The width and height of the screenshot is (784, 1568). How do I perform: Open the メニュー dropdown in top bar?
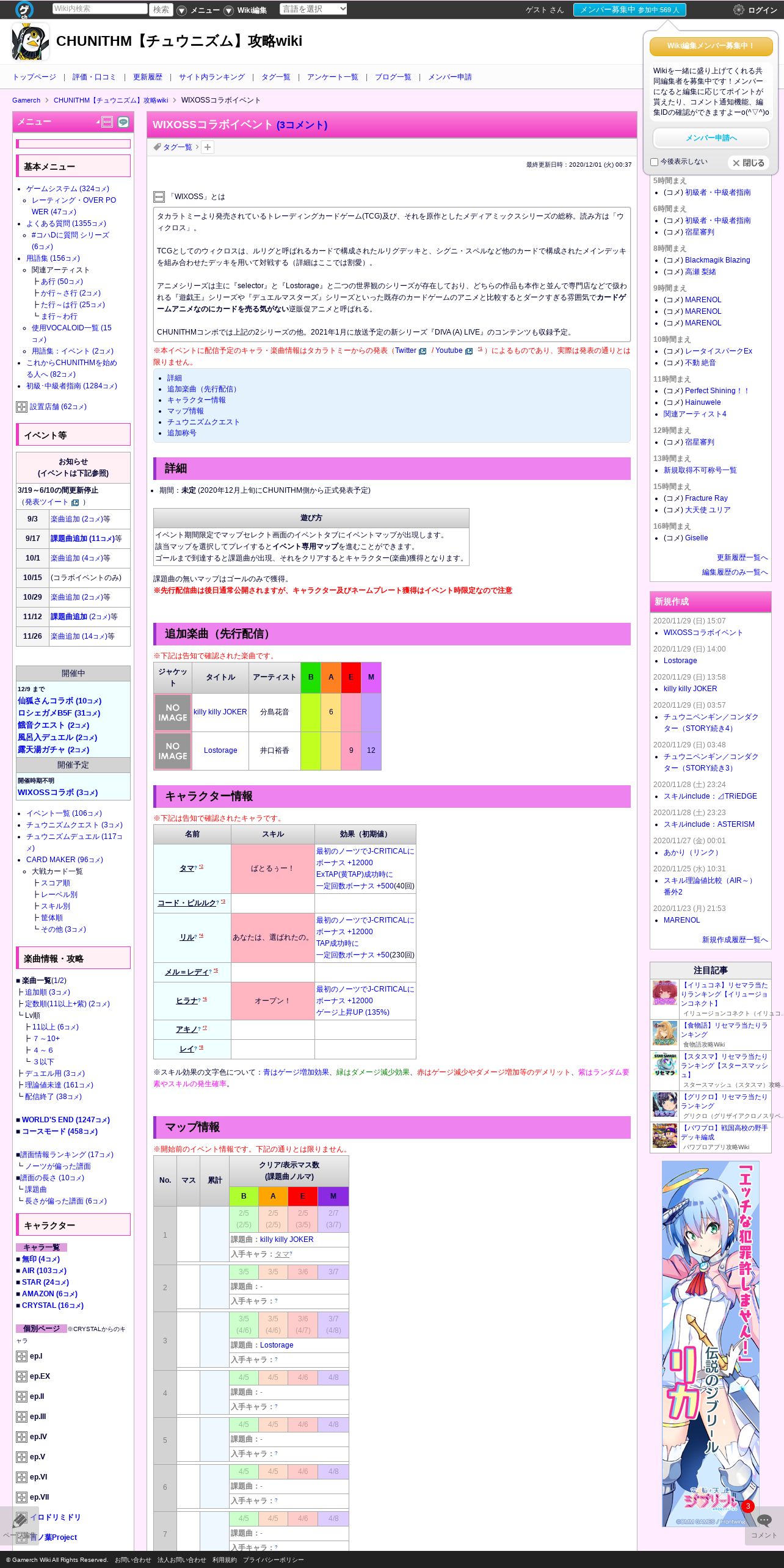198,10
